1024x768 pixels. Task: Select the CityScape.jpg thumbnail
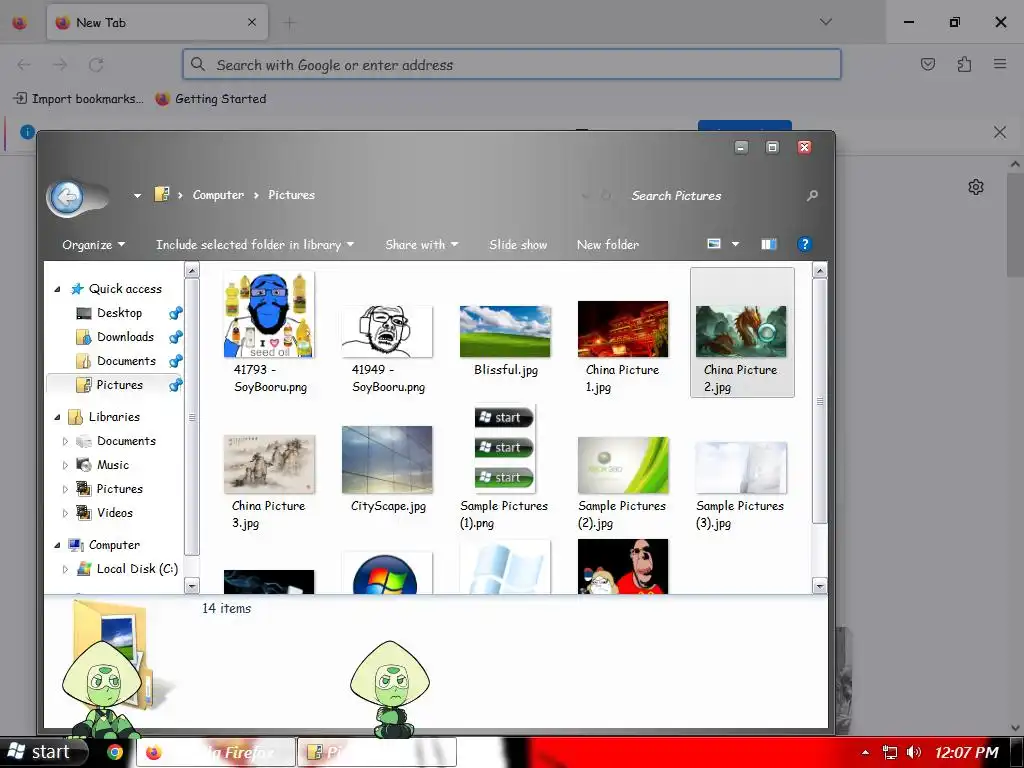click(x=387, y=460)
